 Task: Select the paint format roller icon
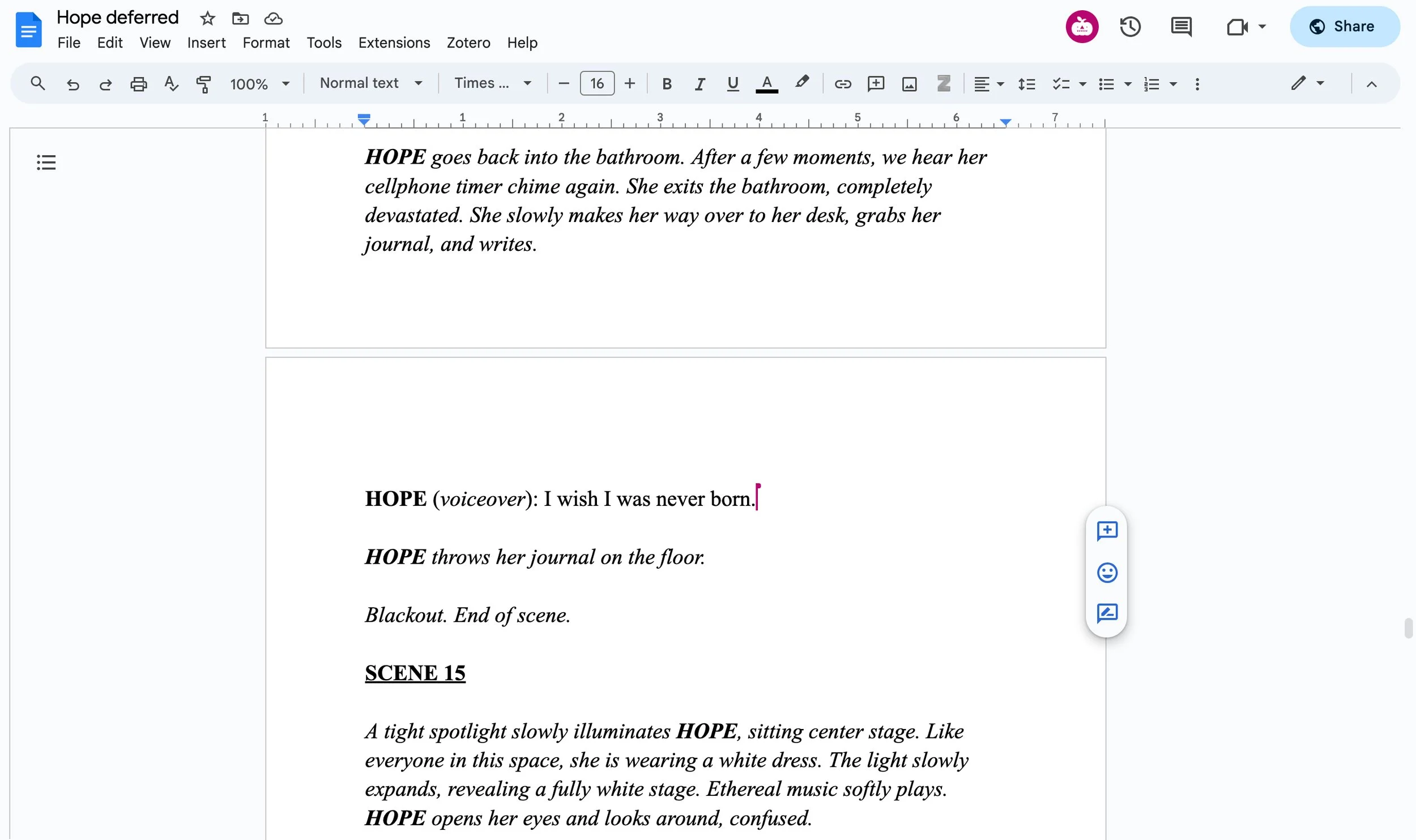pos(203,84)
